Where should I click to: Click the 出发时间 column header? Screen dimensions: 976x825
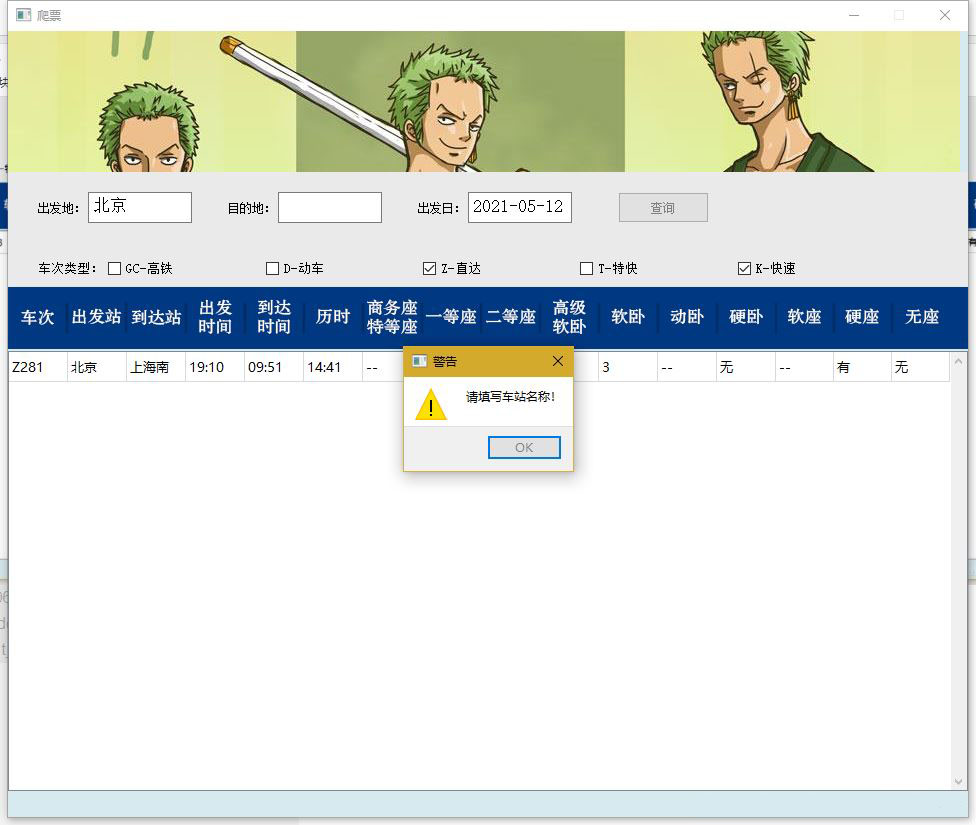coord(215,317)
